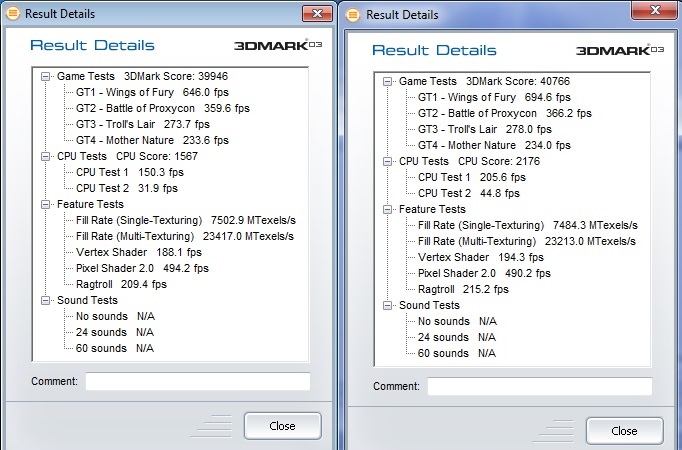This screenshot has height=450, width=682.
Task: Collapse Game Tests node in left window
Action: [45, 77]
